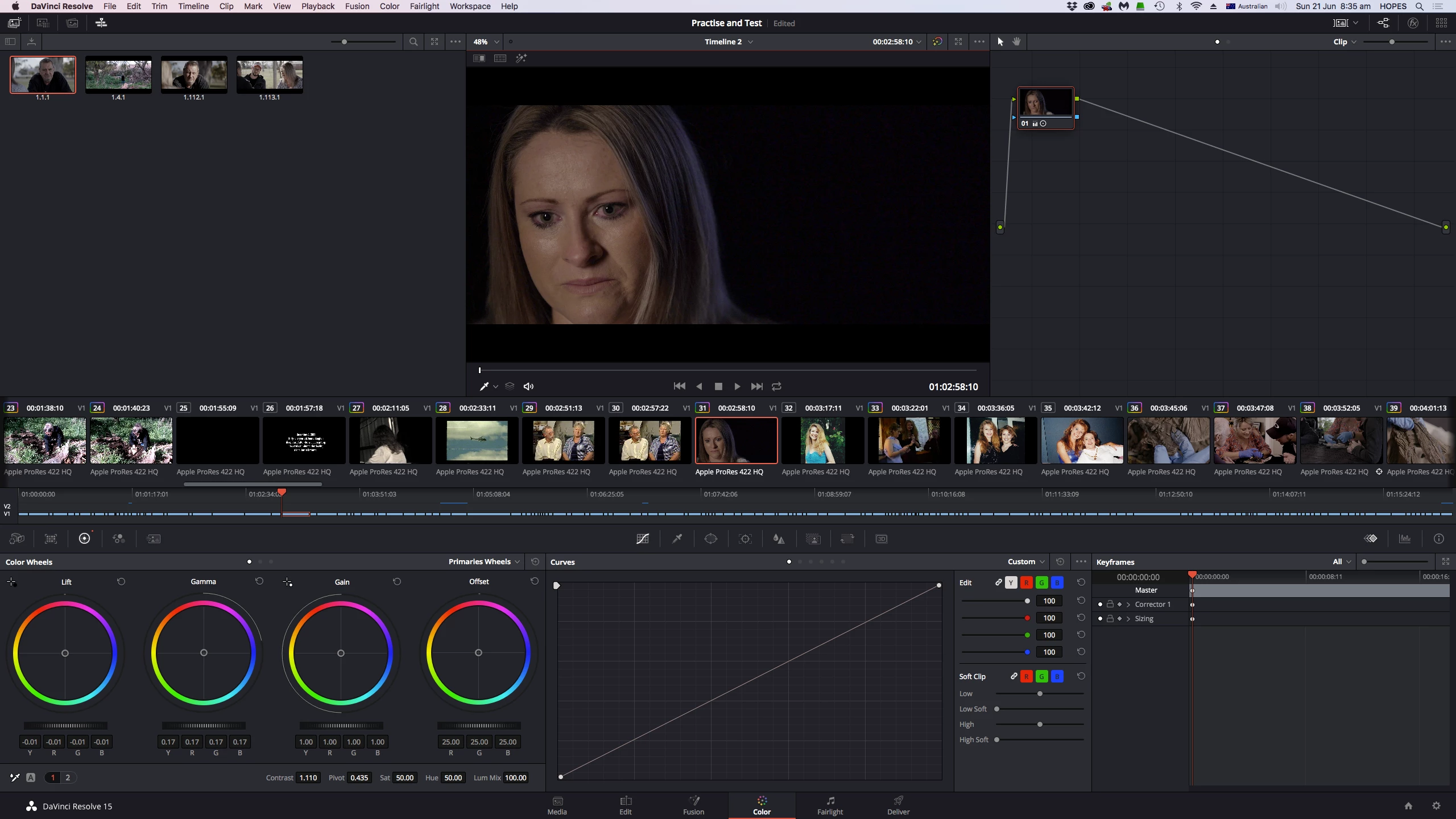Switch to the Deliver page tab
1456x819 pixels.
pos(898,805)
